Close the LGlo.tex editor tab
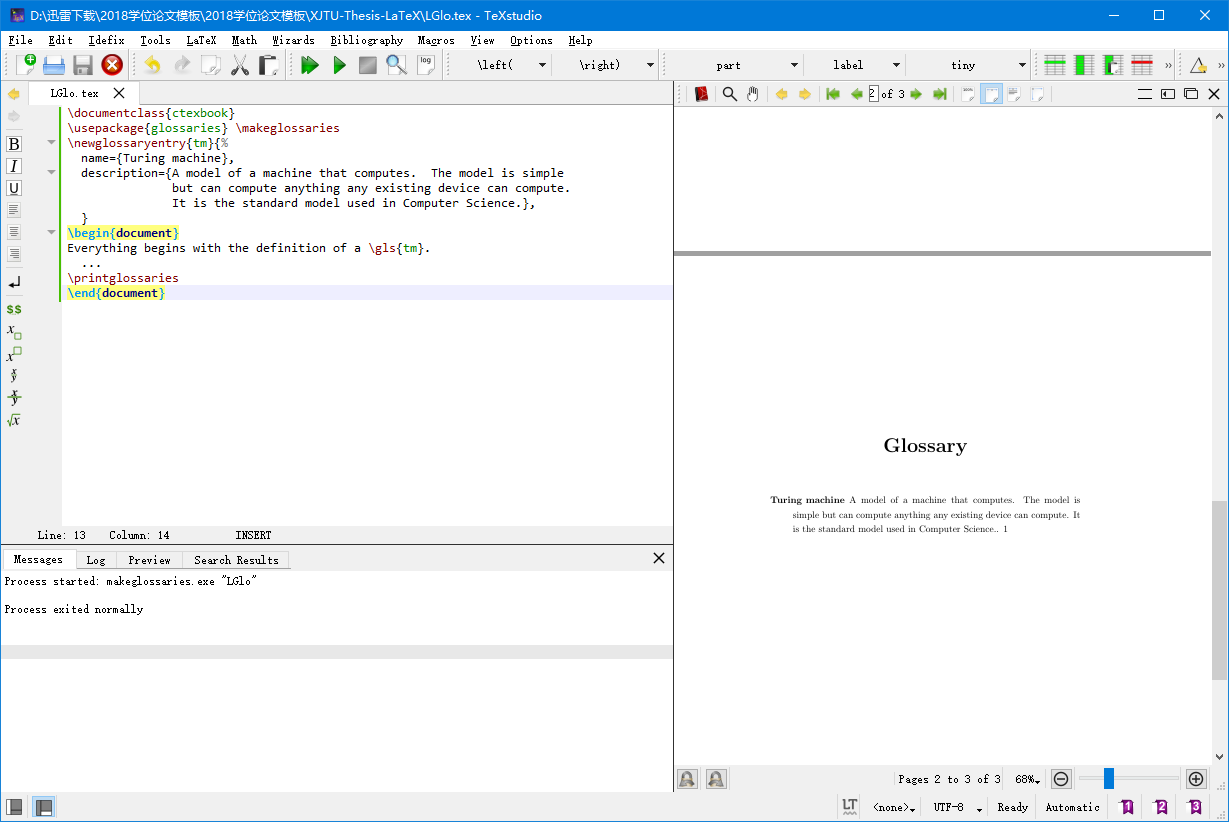1229x822 pixels. (119, 93)
